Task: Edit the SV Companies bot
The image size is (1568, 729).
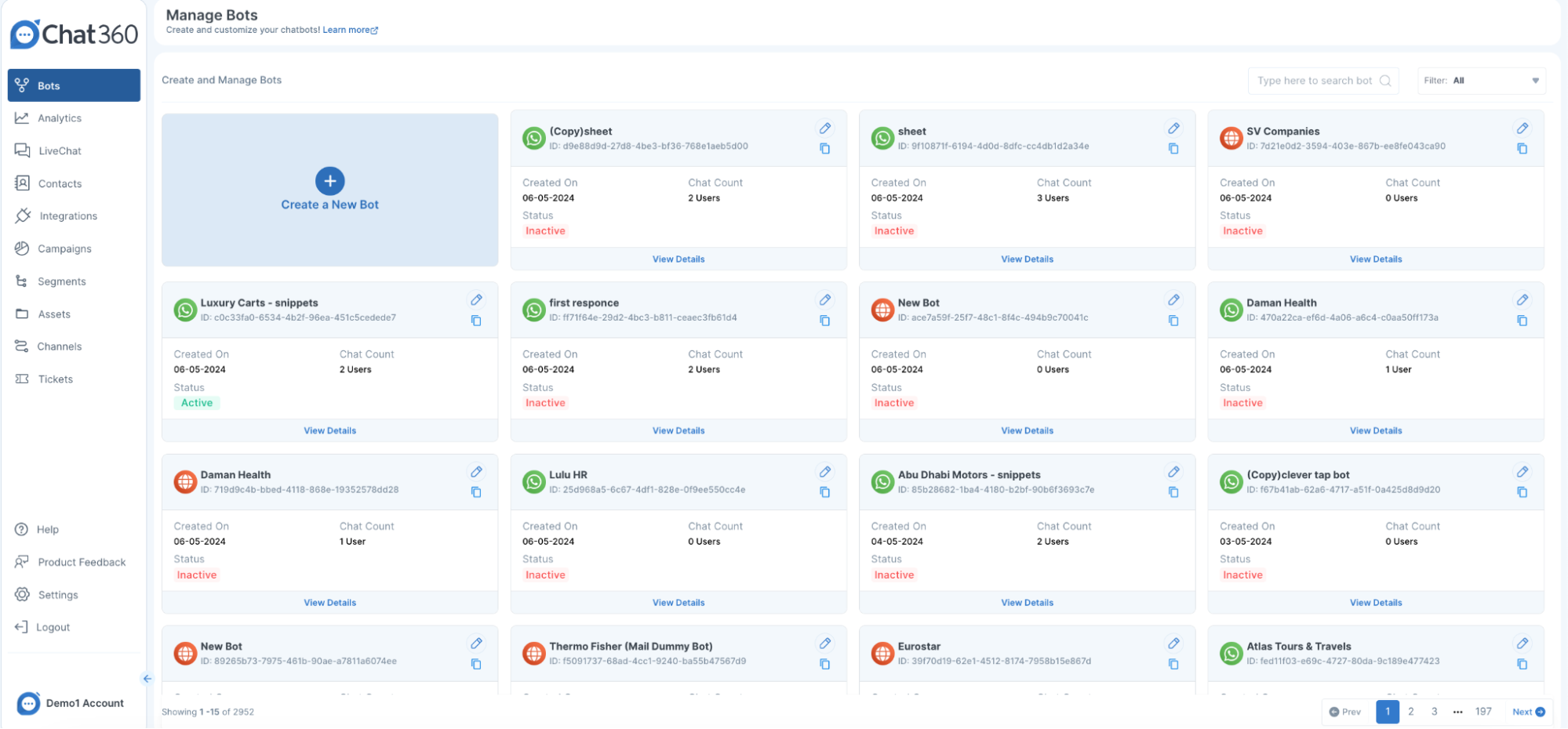Action: tap(1522, 129)
